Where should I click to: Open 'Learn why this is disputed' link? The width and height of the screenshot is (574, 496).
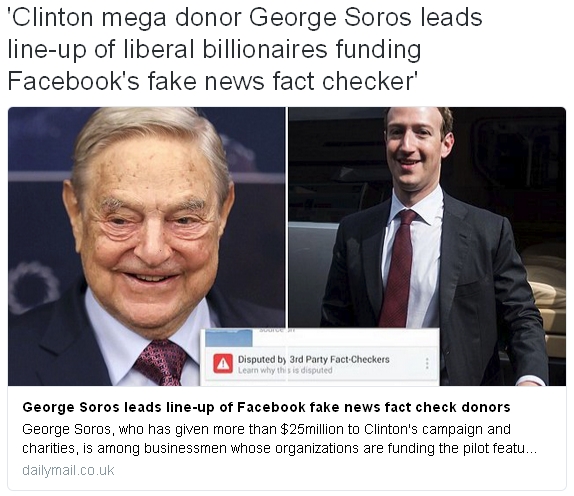pos(285,370)
